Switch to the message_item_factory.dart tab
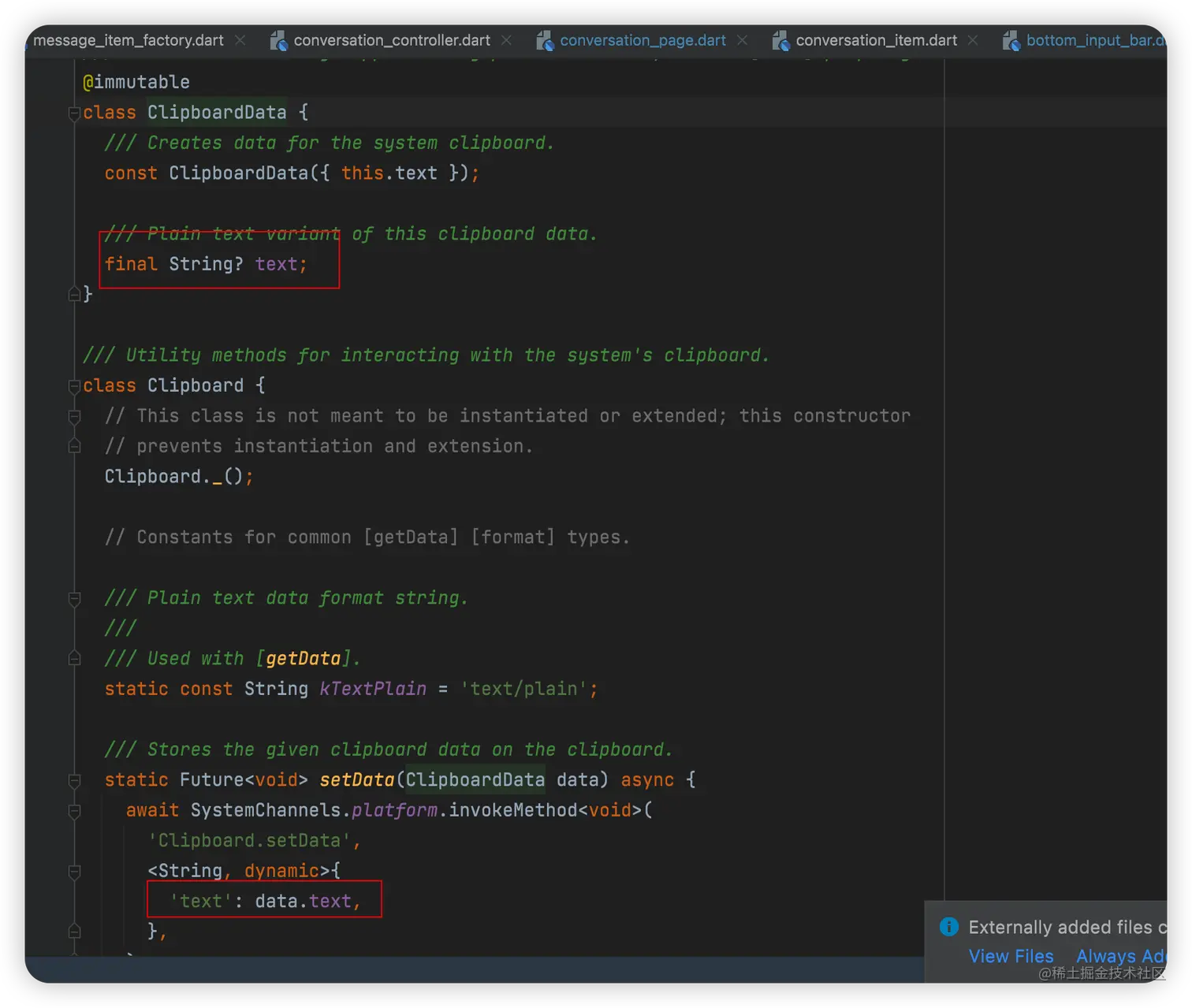This screenshot has height=1008, width=1192. [x=128, y=40]
